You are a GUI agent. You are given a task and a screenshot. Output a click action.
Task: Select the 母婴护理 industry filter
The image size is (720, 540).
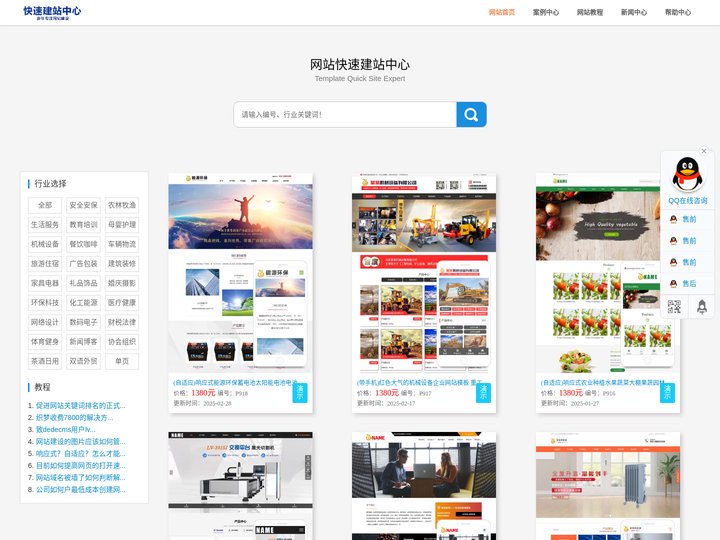click(122, 225)
